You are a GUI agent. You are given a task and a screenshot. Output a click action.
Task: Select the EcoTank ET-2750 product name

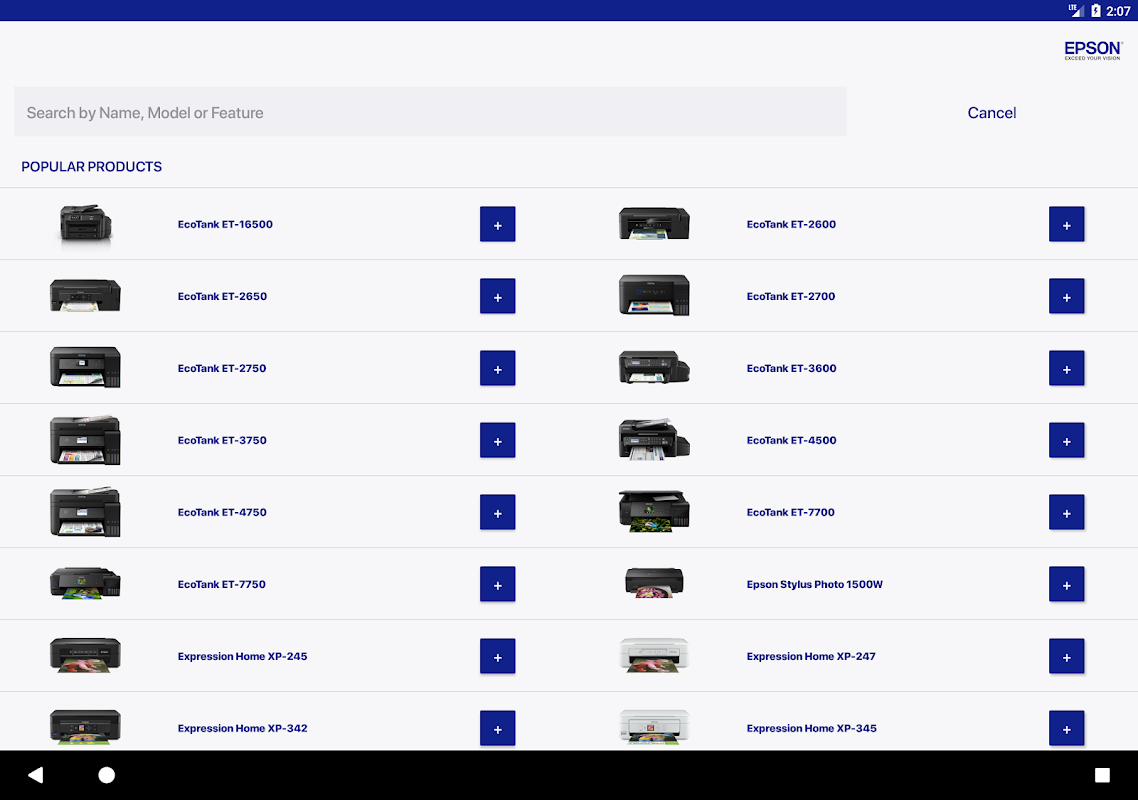coord(221,368)
